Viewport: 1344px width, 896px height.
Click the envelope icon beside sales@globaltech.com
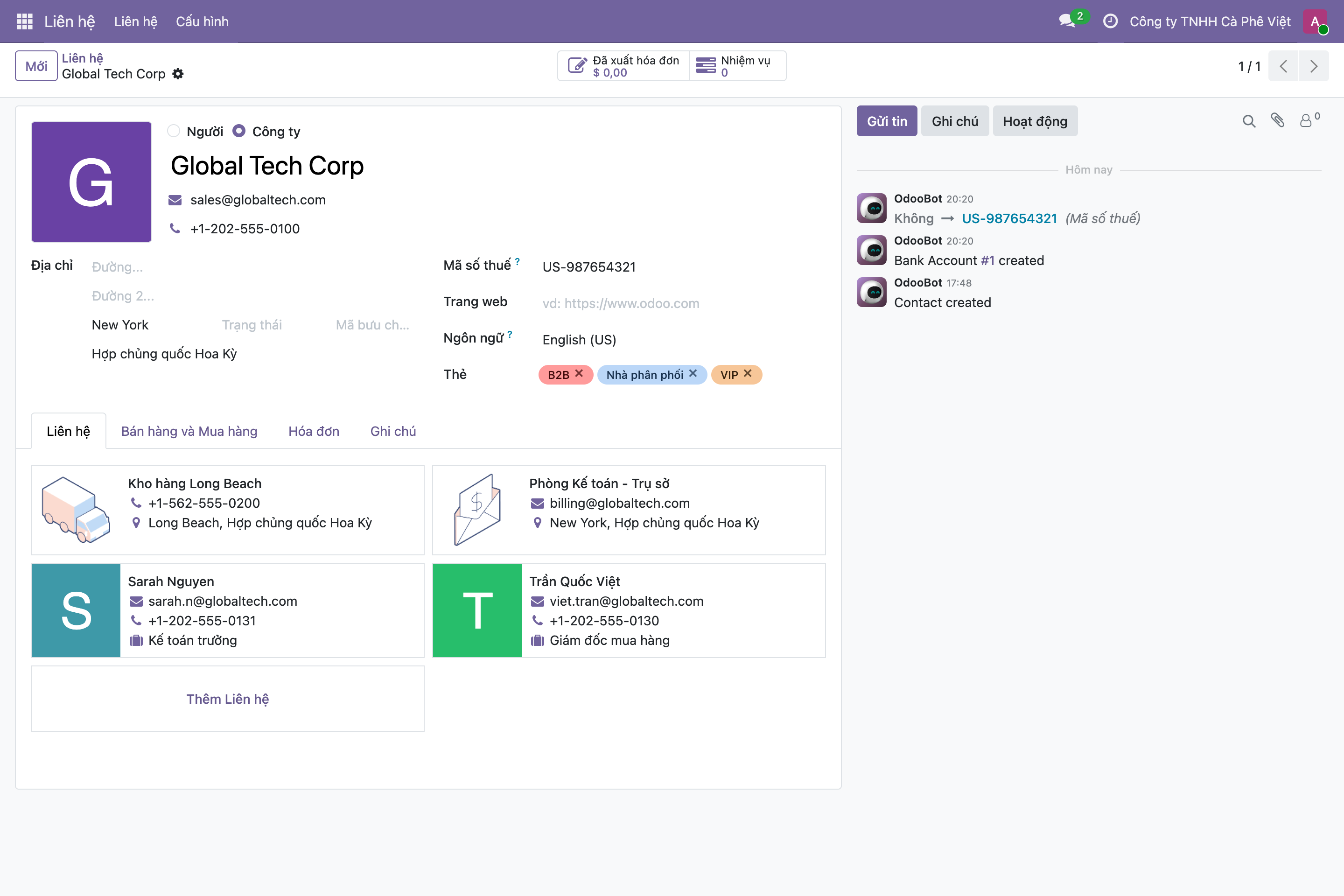click(175, 200)
